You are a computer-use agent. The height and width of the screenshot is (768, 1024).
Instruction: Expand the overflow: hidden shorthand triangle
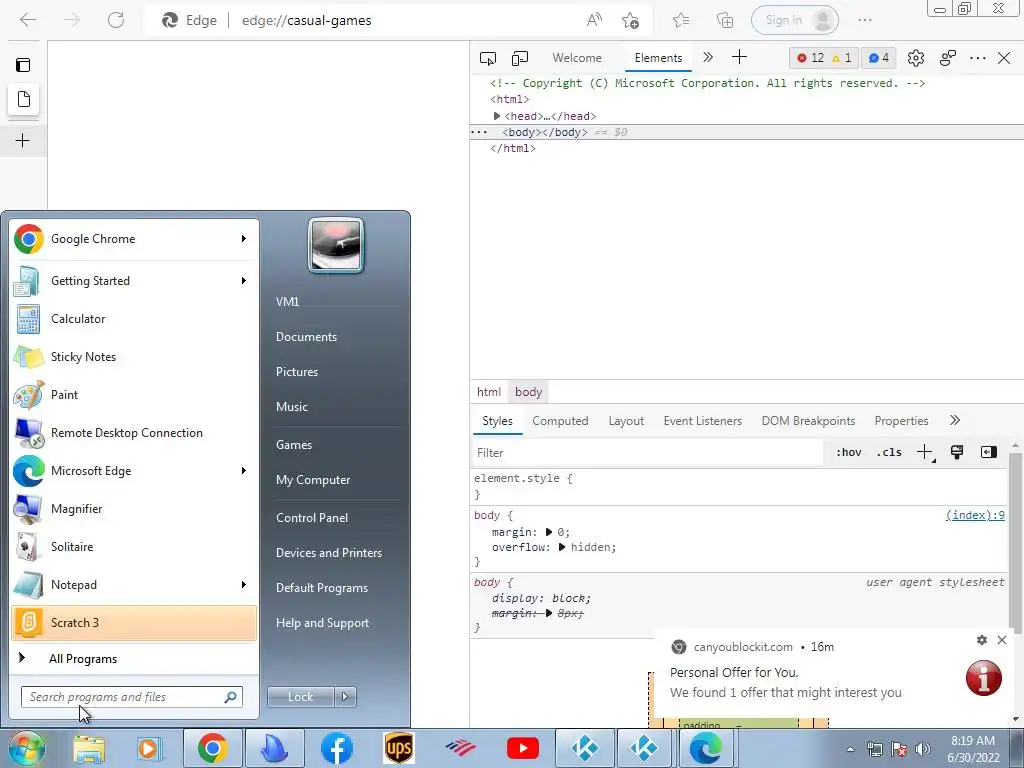[x=562, y=547]
